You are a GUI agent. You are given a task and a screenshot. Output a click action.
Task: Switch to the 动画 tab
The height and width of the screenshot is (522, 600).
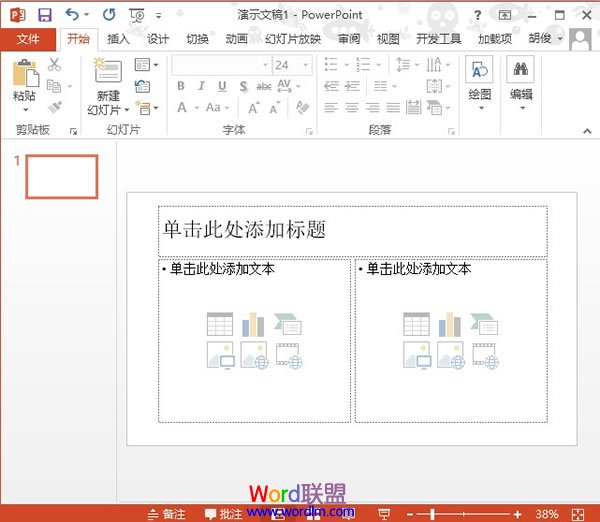point(236,39)
